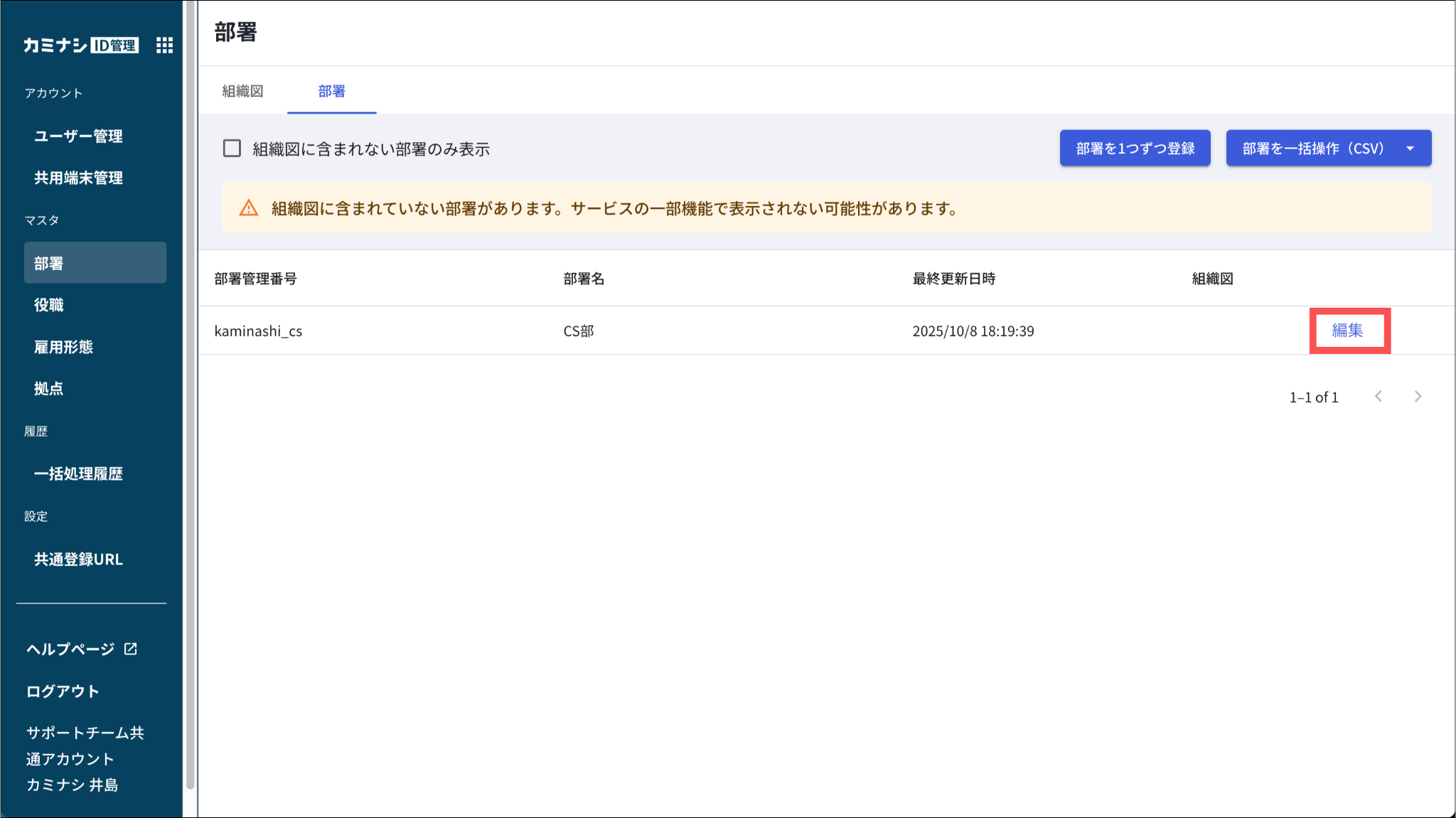
Task: Open ユーザー管理 in sidebar
Action: (x=78, y=136)
